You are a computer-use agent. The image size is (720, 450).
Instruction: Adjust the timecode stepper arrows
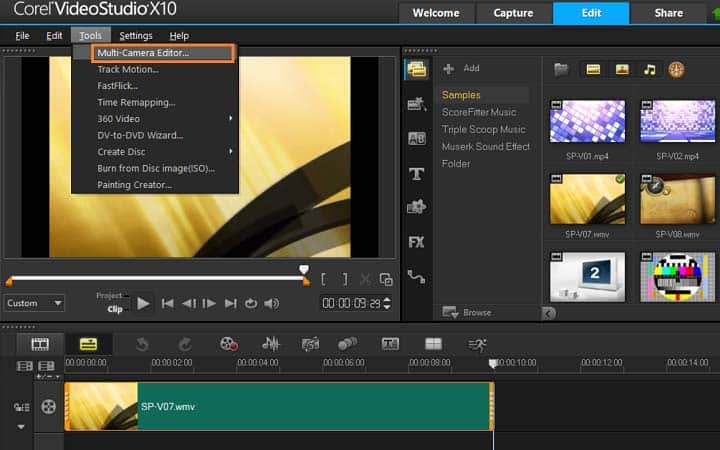coord(387,304)
